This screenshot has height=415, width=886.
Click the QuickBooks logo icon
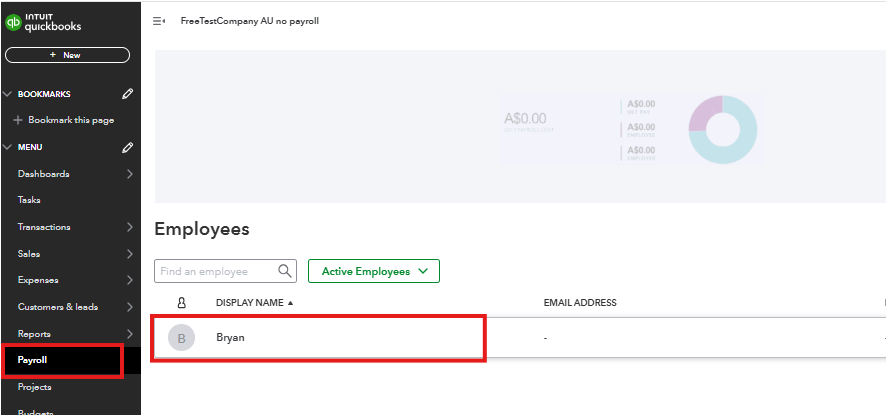click(x=15, y=23)
